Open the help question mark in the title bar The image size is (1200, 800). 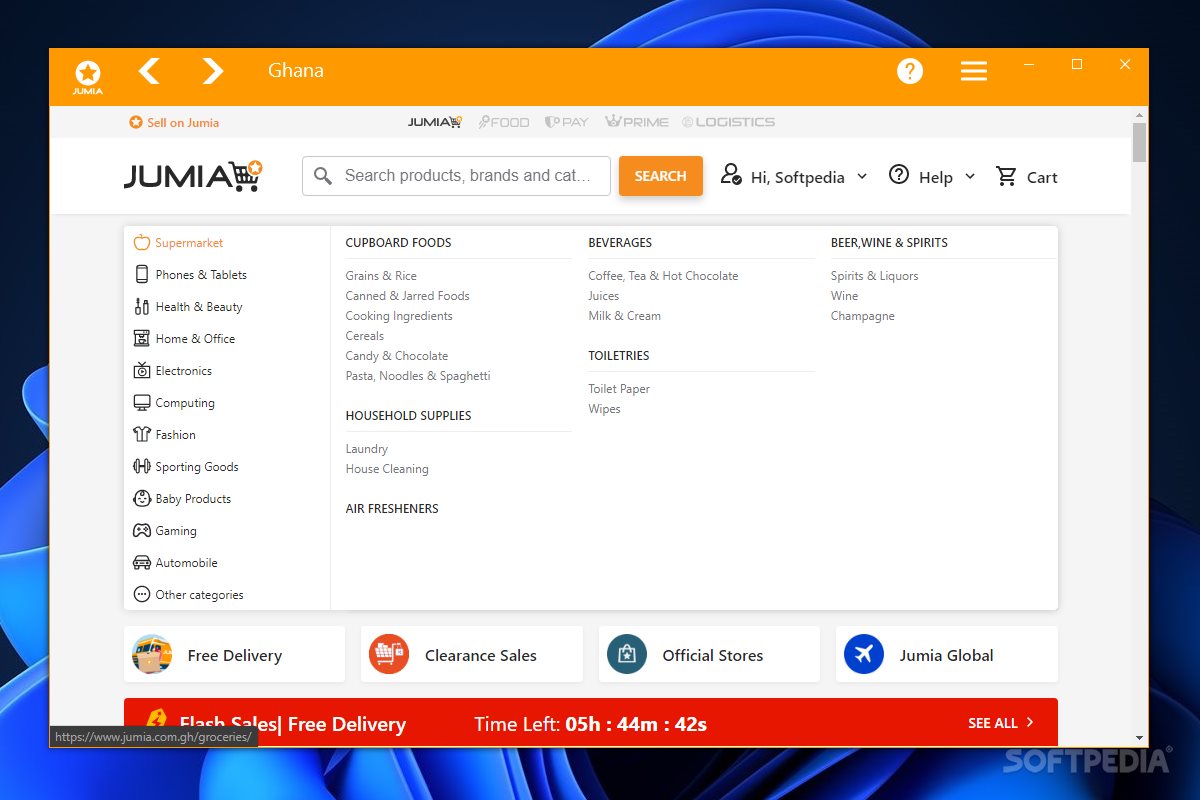[910, 71]
